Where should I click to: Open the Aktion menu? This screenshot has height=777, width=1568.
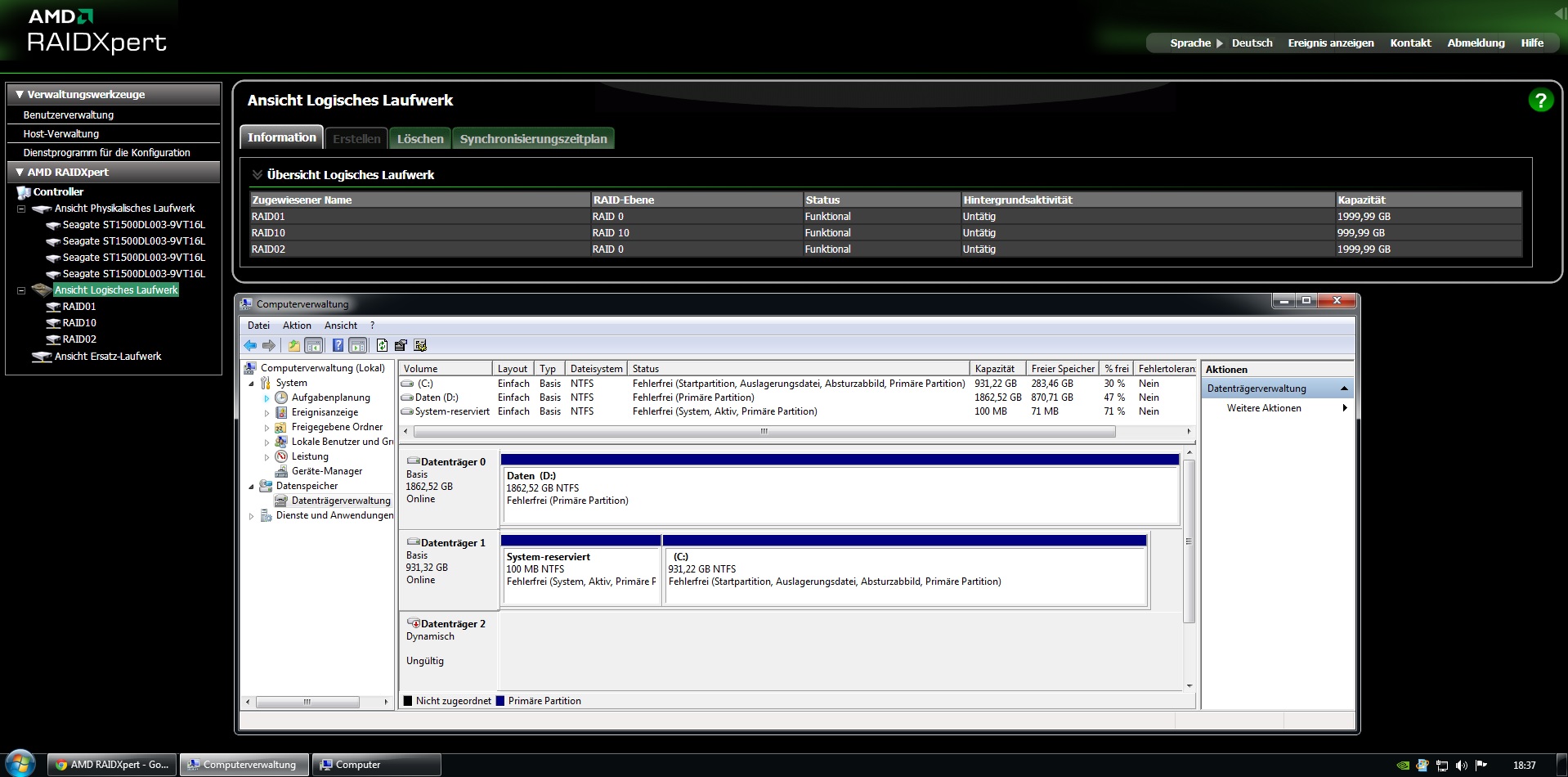[x=297, y=326]
